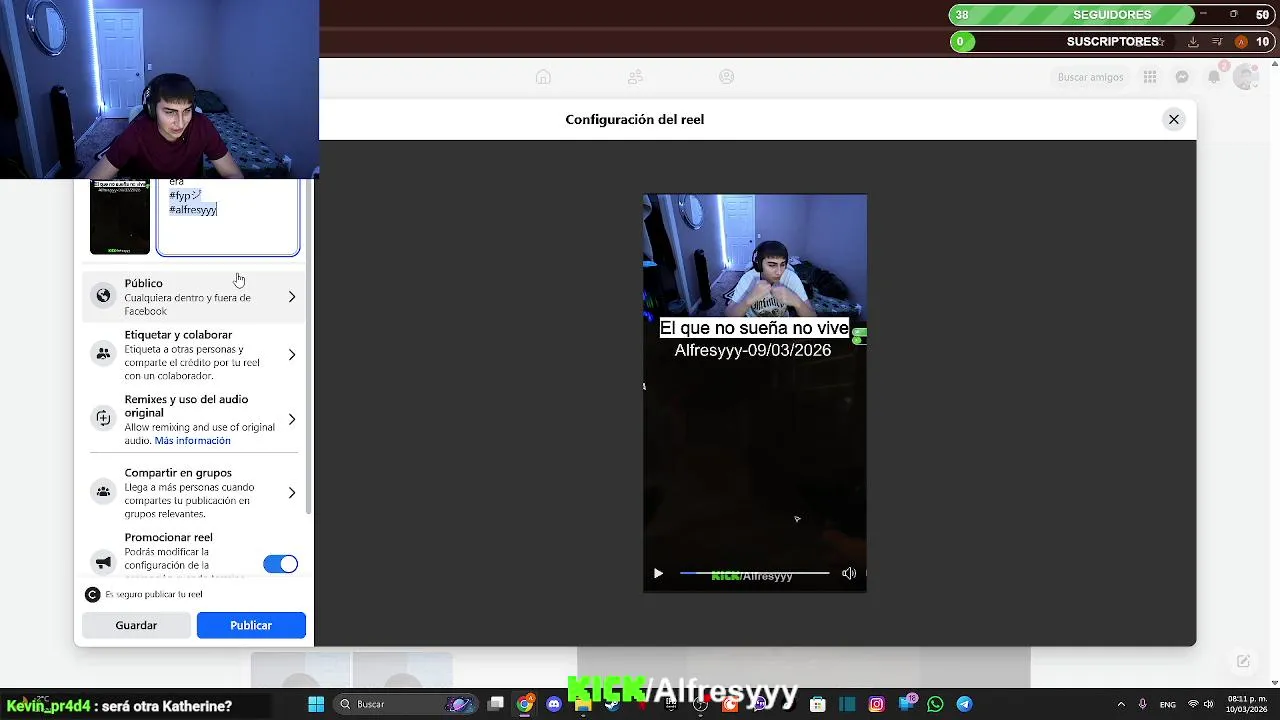1280x720 pixels.
Task: Click the reel preview video frame
Action: tap(755, 393)
